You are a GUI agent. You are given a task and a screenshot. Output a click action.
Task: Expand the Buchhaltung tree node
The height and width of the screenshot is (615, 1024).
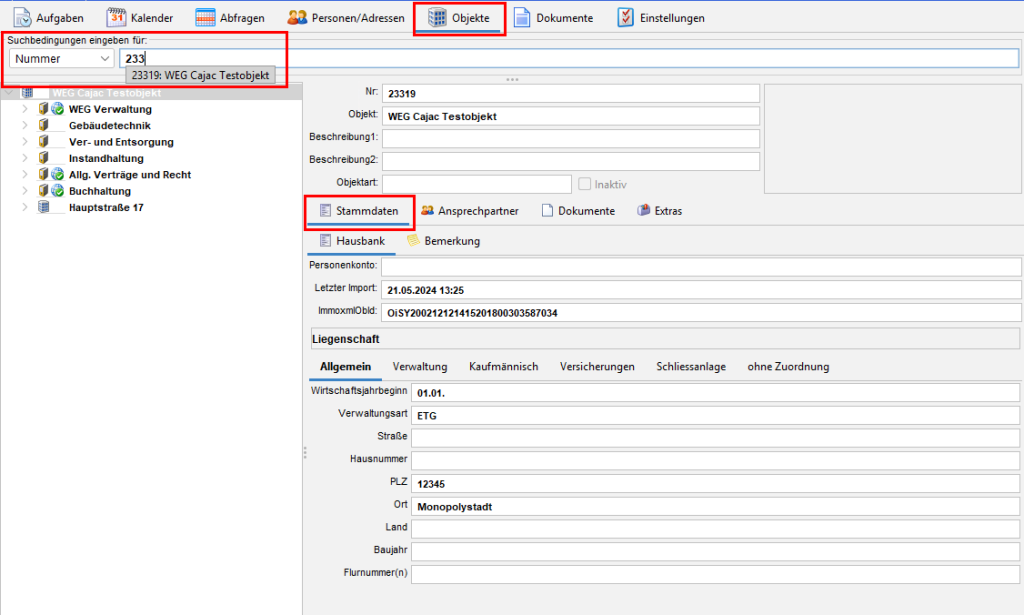24,191
